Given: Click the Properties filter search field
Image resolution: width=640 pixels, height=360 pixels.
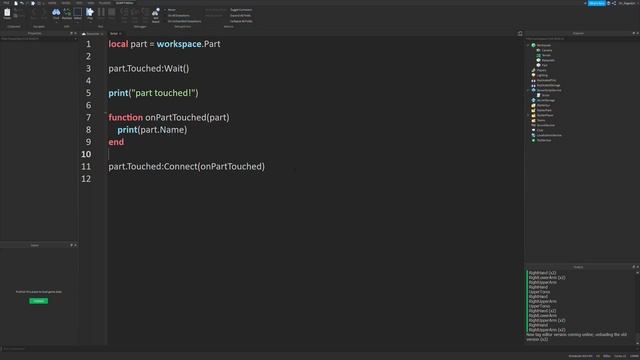Looking at the screenshot, I should click(x=38, y=39).
